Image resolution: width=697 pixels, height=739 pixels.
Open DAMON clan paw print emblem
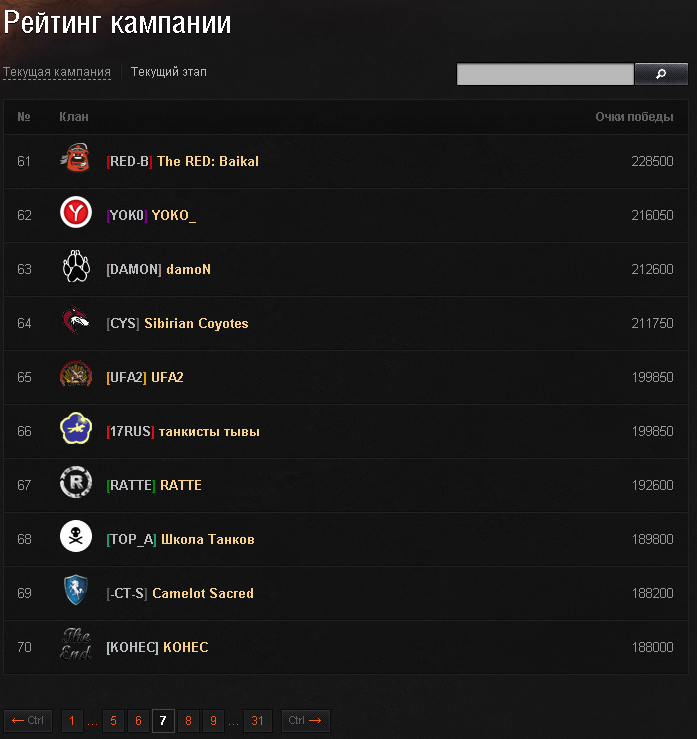[76, 266]
